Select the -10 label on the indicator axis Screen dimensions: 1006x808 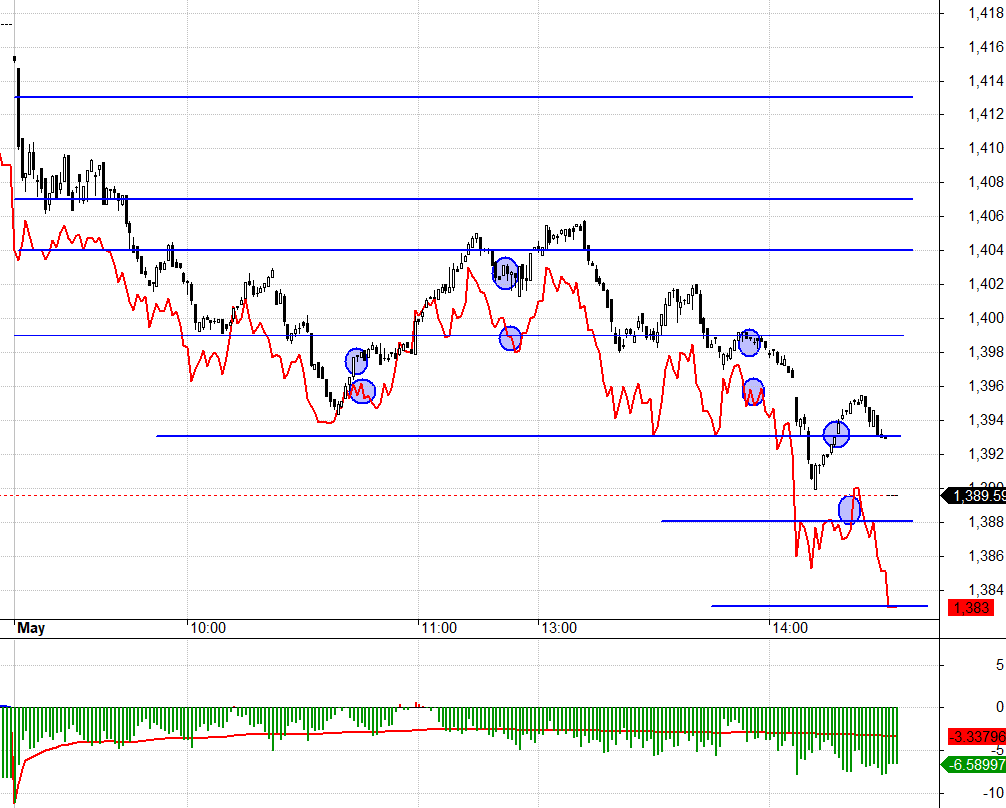coord(993,793)
